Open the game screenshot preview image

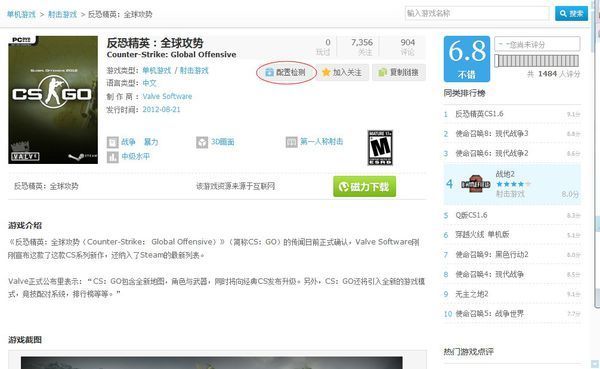point(212,362)
